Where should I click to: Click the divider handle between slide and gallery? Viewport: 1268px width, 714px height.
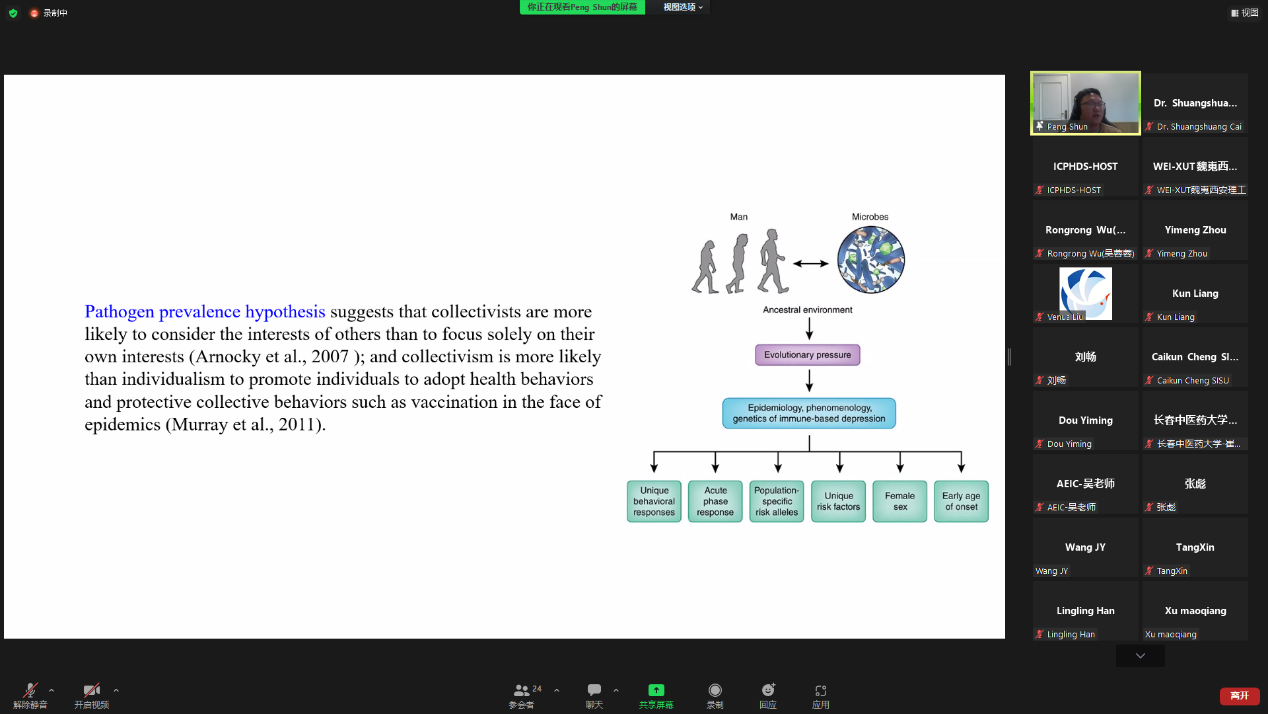[1009, 357]
